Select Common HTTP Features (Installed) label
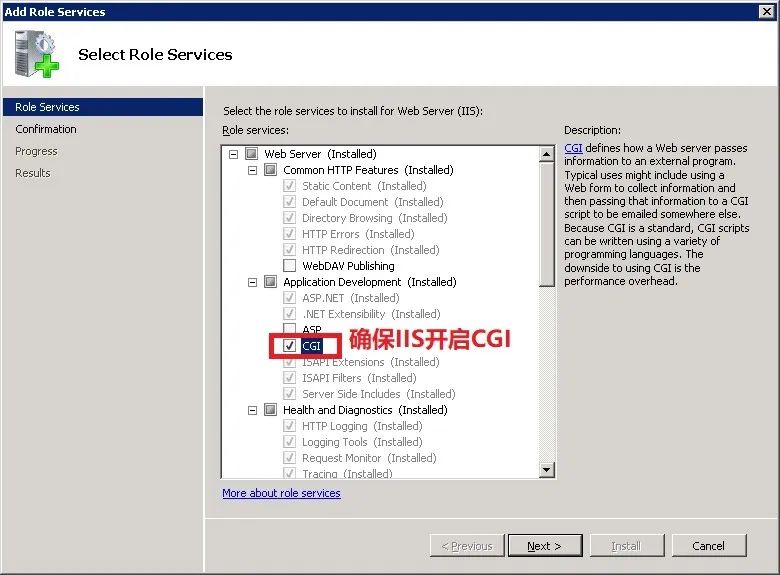 [368, 170]
